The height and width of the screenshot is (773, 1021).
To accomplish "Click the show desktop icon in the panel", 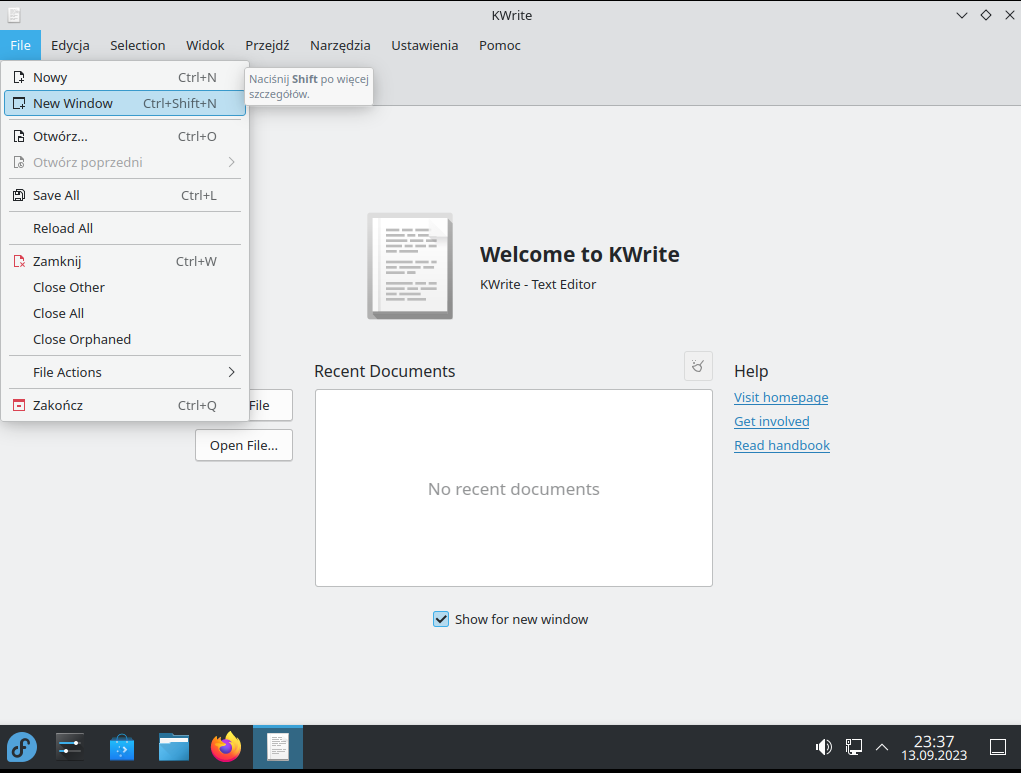I will 998,747.
